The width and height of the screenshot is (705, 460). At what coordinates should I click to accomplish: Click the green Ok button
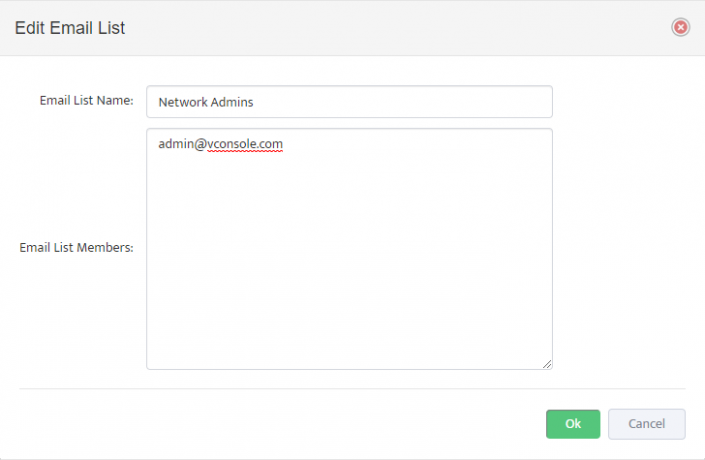coord(573,424)
